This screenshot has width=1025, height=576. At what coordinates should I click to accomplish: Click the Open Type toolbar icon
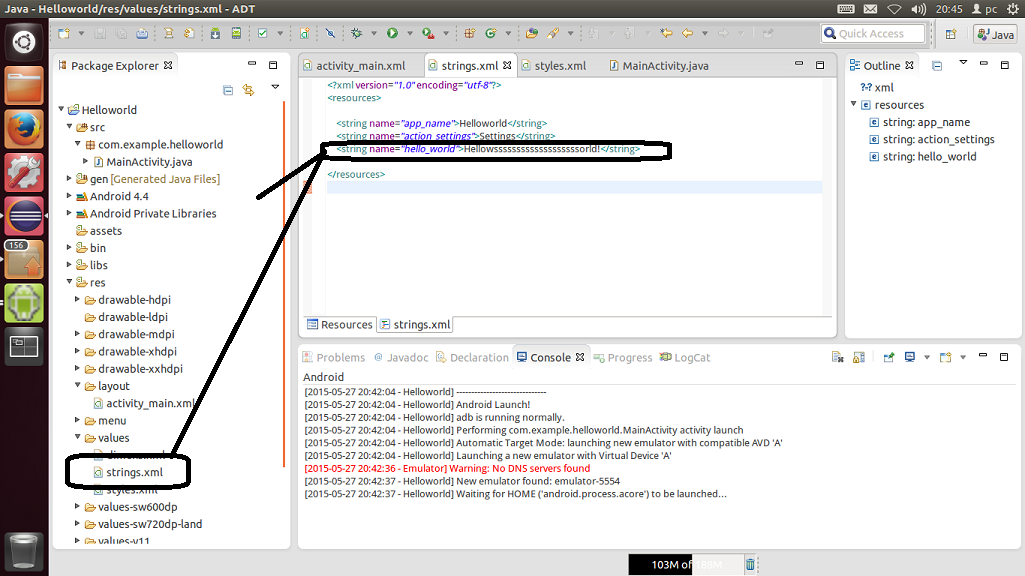tap(531, 33)
